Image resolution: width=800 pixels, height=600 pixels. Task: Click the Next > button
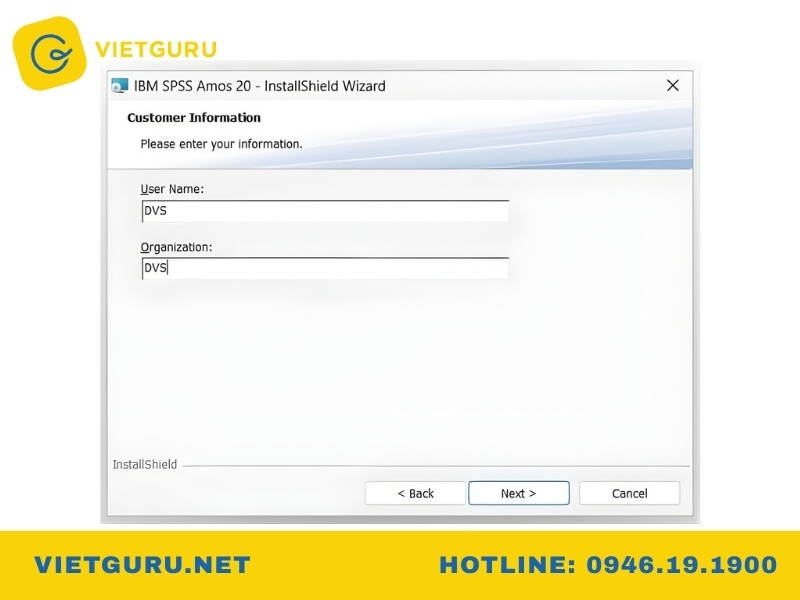[518, 493]
